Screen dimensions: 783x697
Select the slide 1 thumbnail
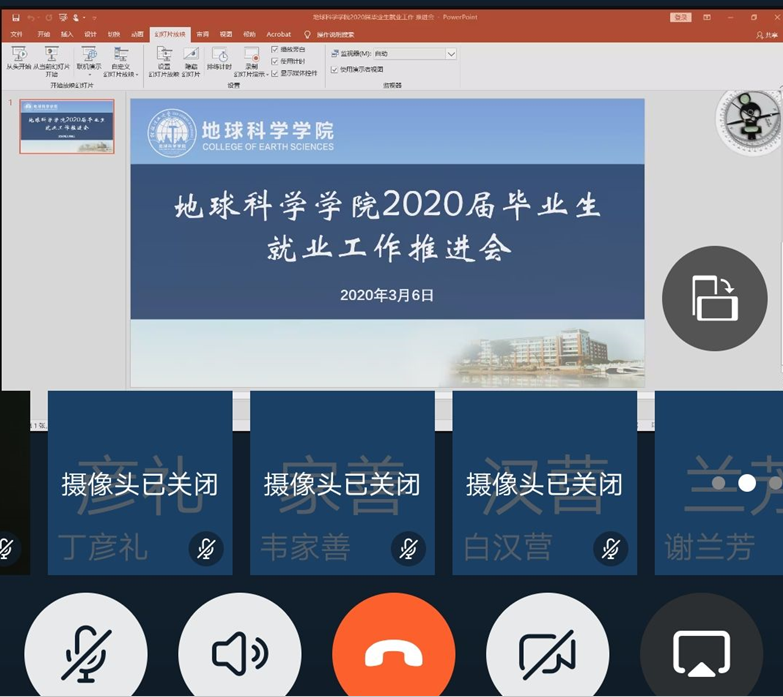click(67, 126)
